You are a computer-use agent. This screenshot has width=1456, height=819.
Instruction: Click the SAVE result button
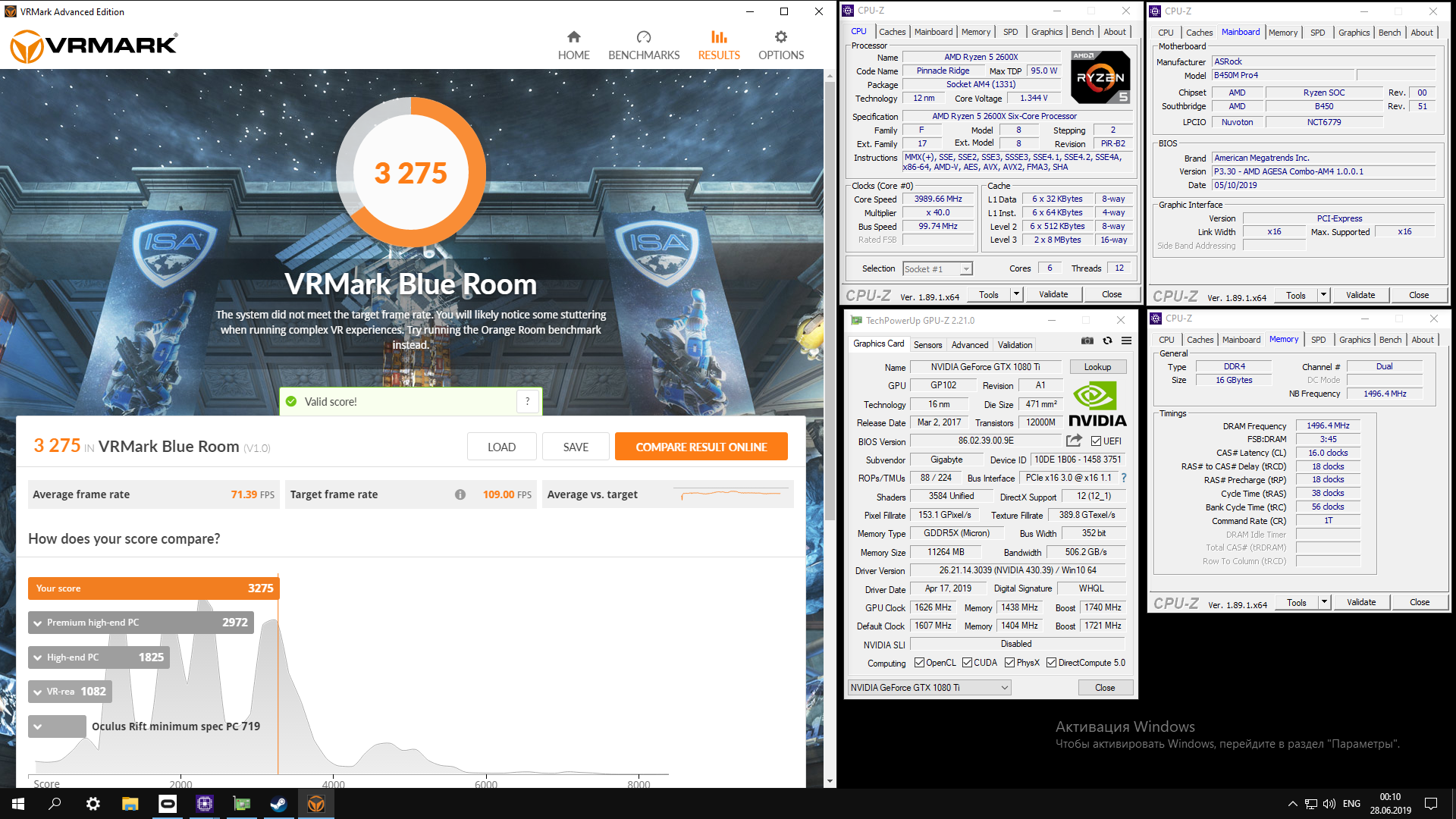pyautogui.click(x=576, y=447)
